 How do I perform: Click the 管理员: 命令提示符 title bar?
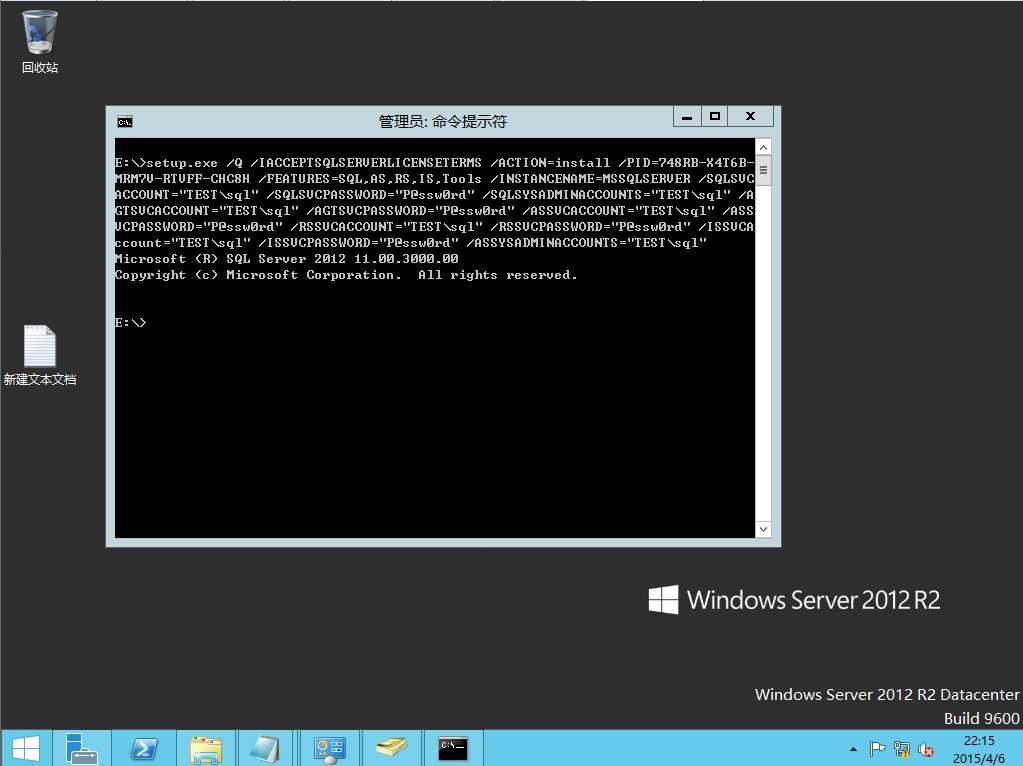442,121
